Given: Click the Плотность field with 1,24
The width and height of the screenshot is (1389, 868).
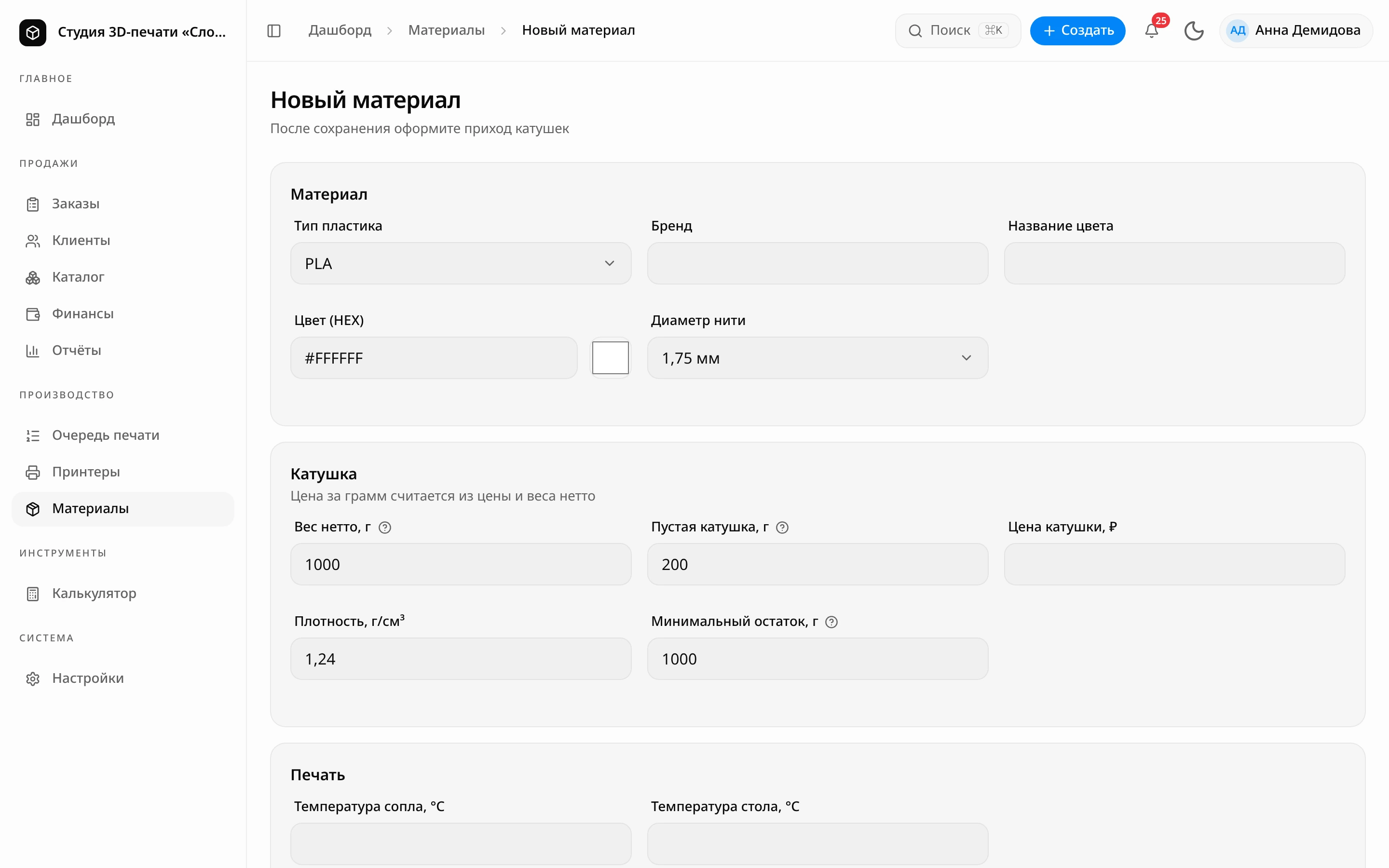Looking at the screenshot, I should point(461,658).
